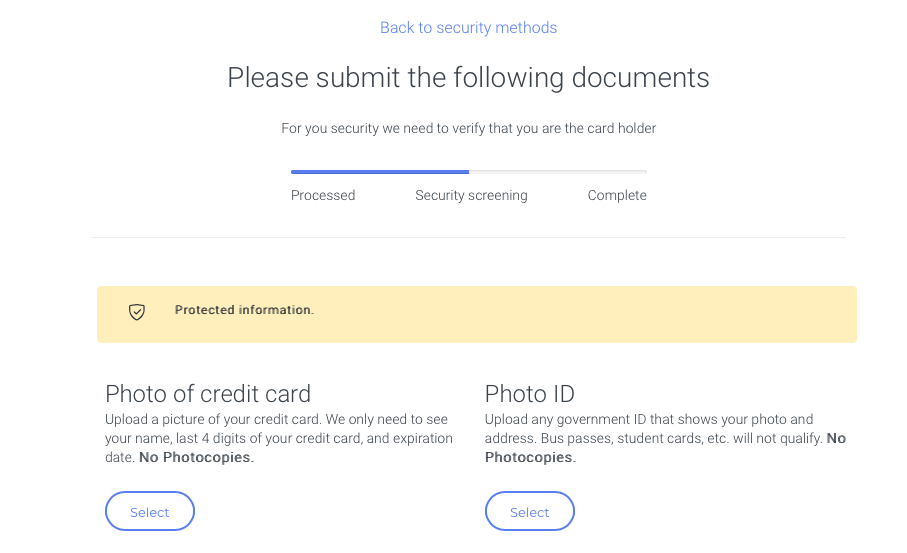Select the Security screening step label

point(471,195)
